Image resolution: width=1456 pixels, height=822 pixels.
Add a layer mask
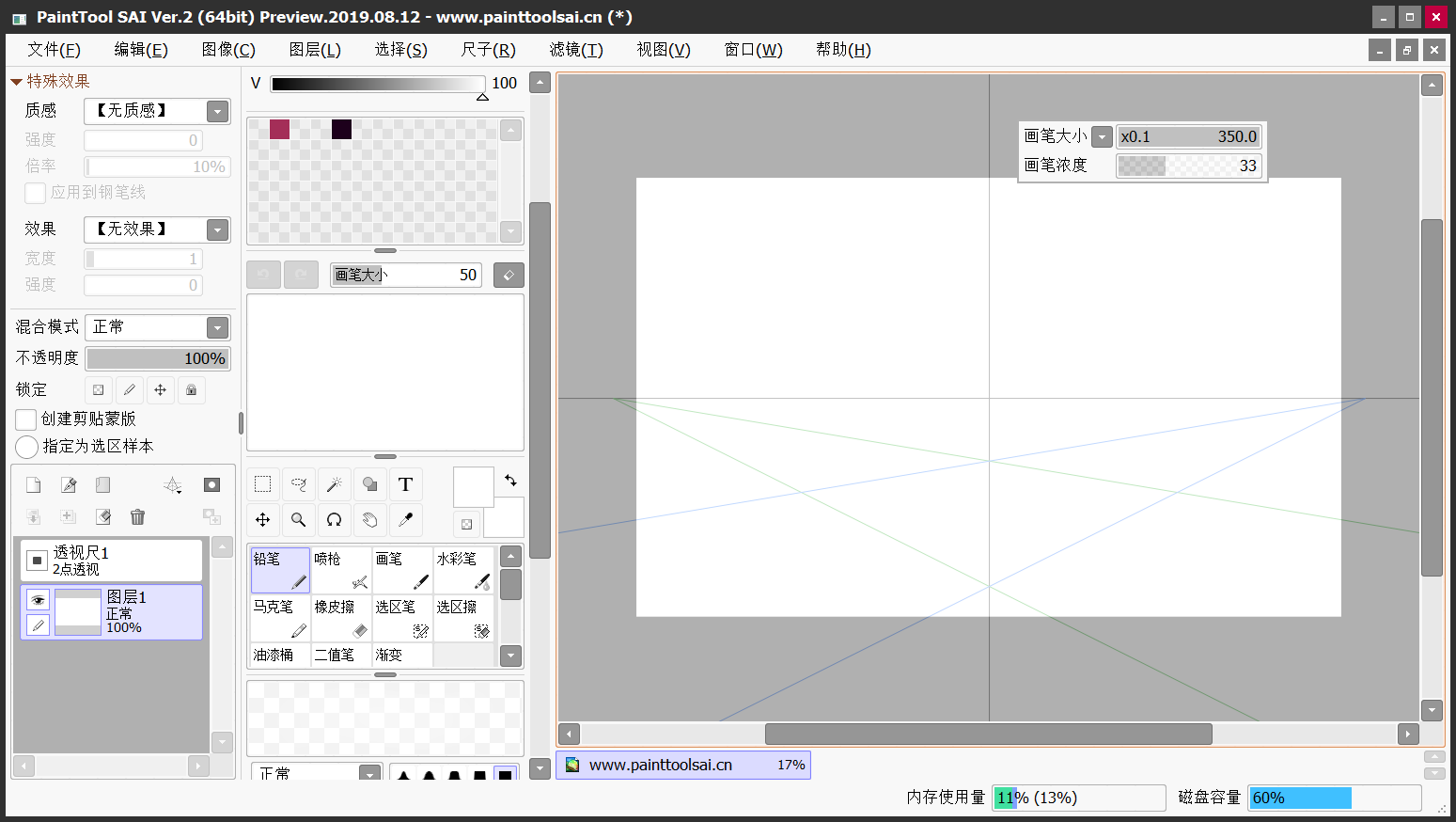click(x=211, y=484)
